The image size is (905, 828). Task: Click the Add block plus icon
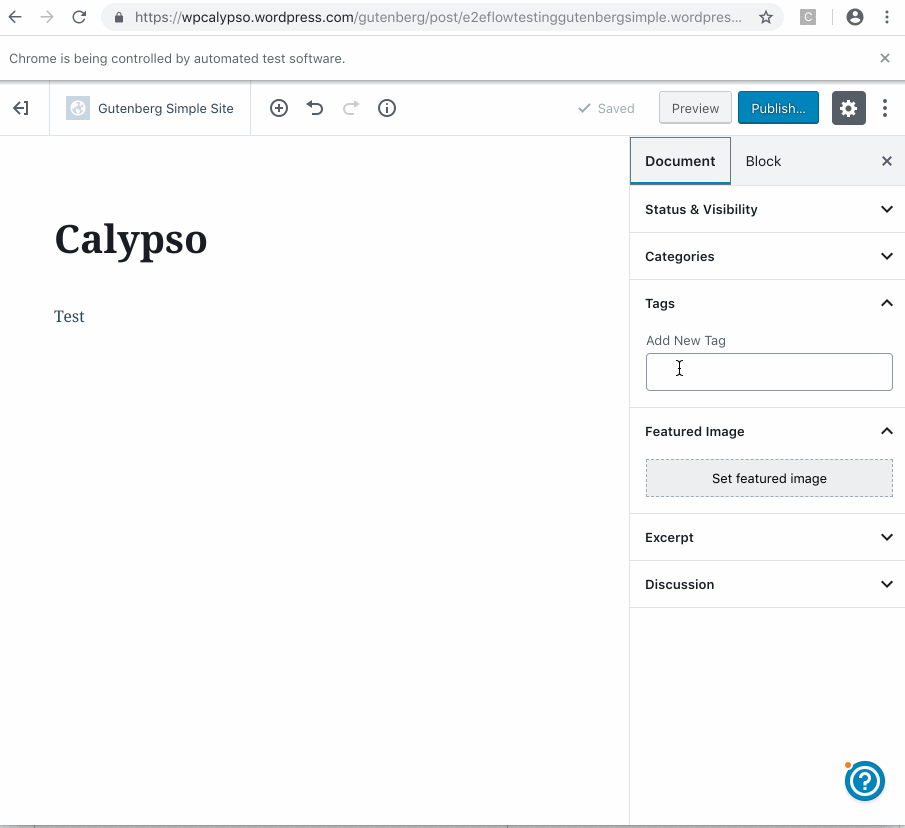pyautogui.click(x=279, y=108)
